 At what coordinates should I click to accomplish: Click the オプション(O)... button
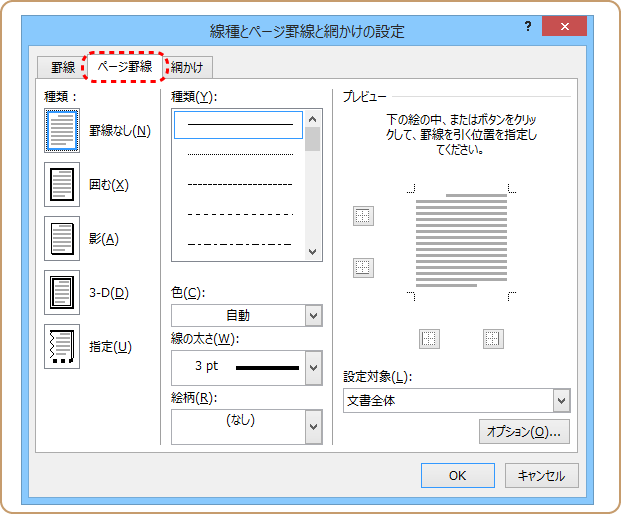coord(524,432)
